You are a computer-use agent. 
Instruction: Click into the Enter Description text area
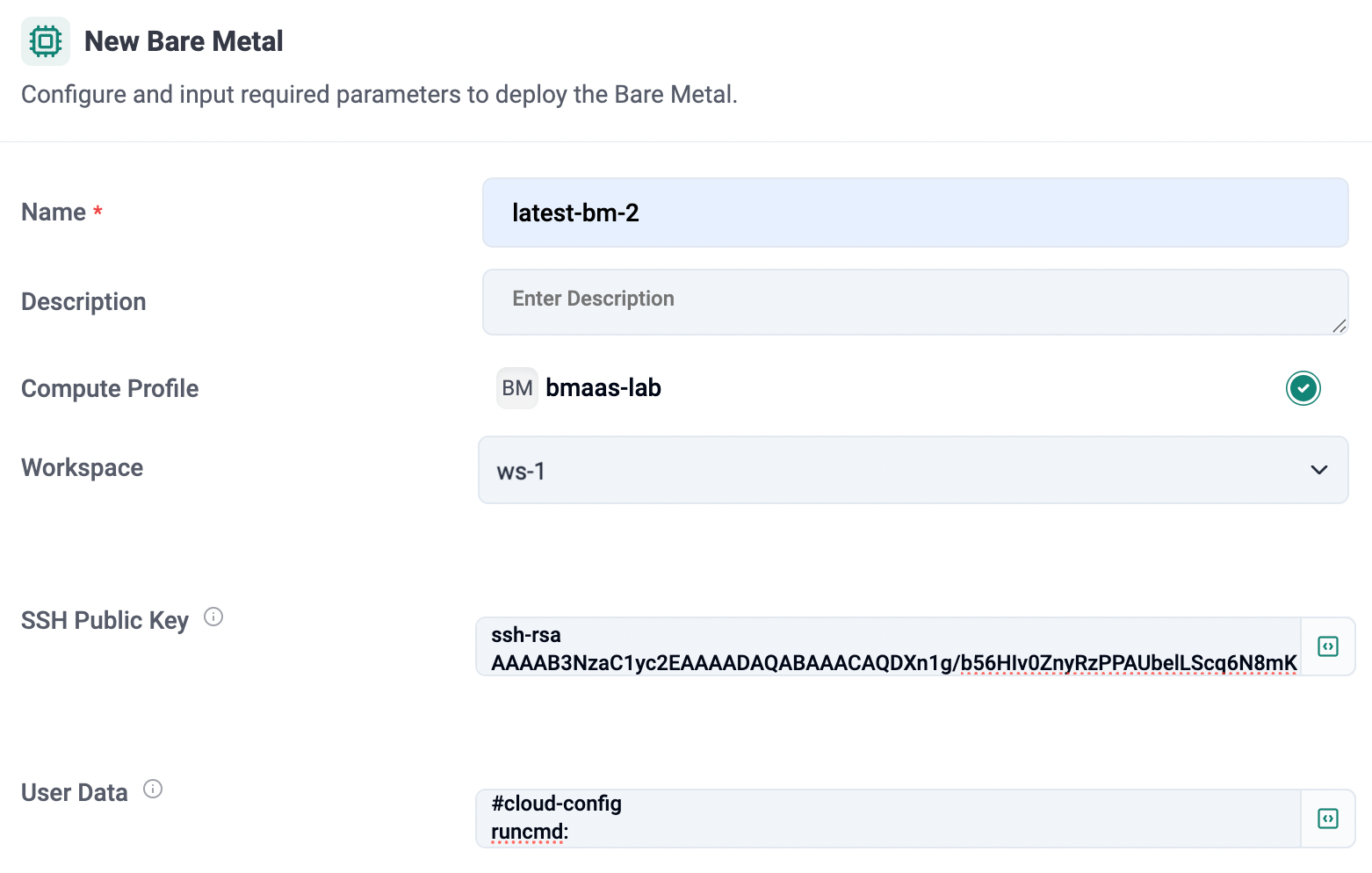tap(915, 302)
